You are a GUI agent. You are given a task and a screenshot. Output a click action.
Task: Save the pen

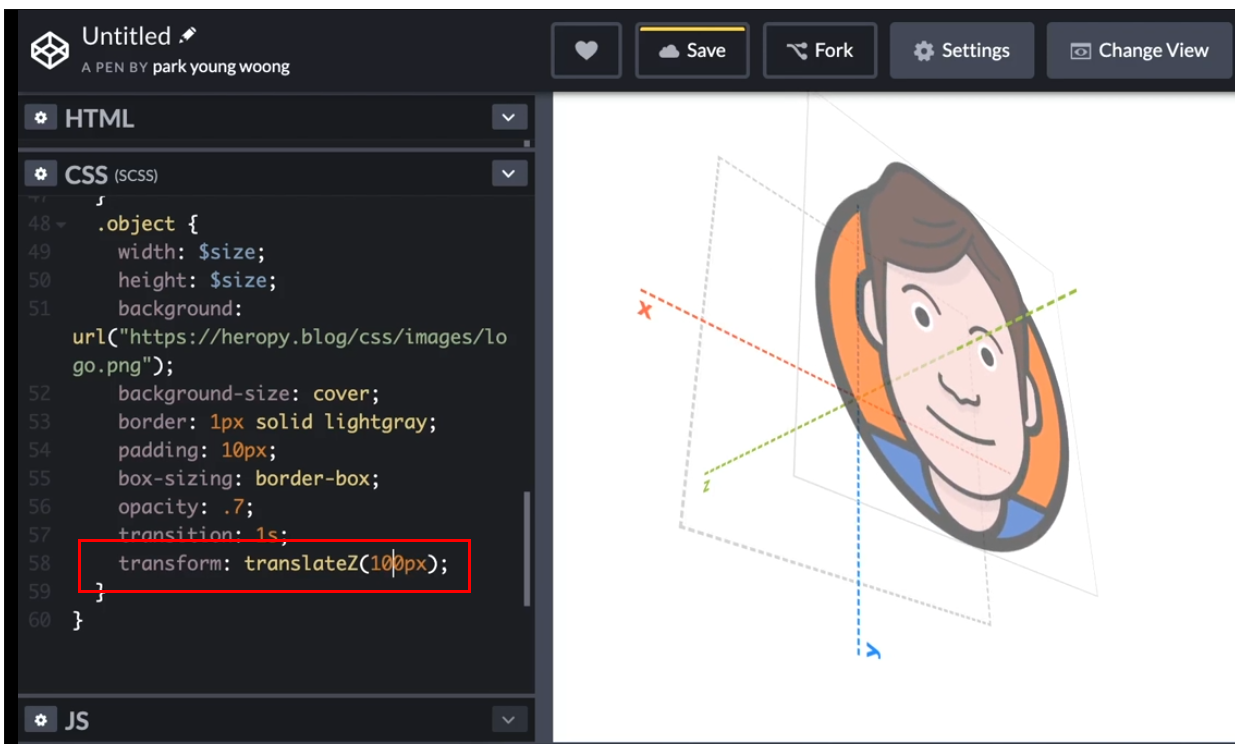(x=692, y=51)
